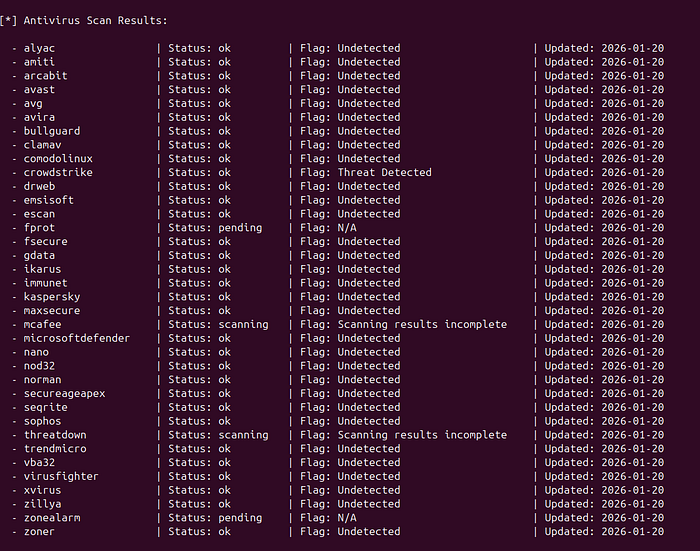Click the zonealarm engine name
Viewport: 700px width, 551px height.
point(52,518)
